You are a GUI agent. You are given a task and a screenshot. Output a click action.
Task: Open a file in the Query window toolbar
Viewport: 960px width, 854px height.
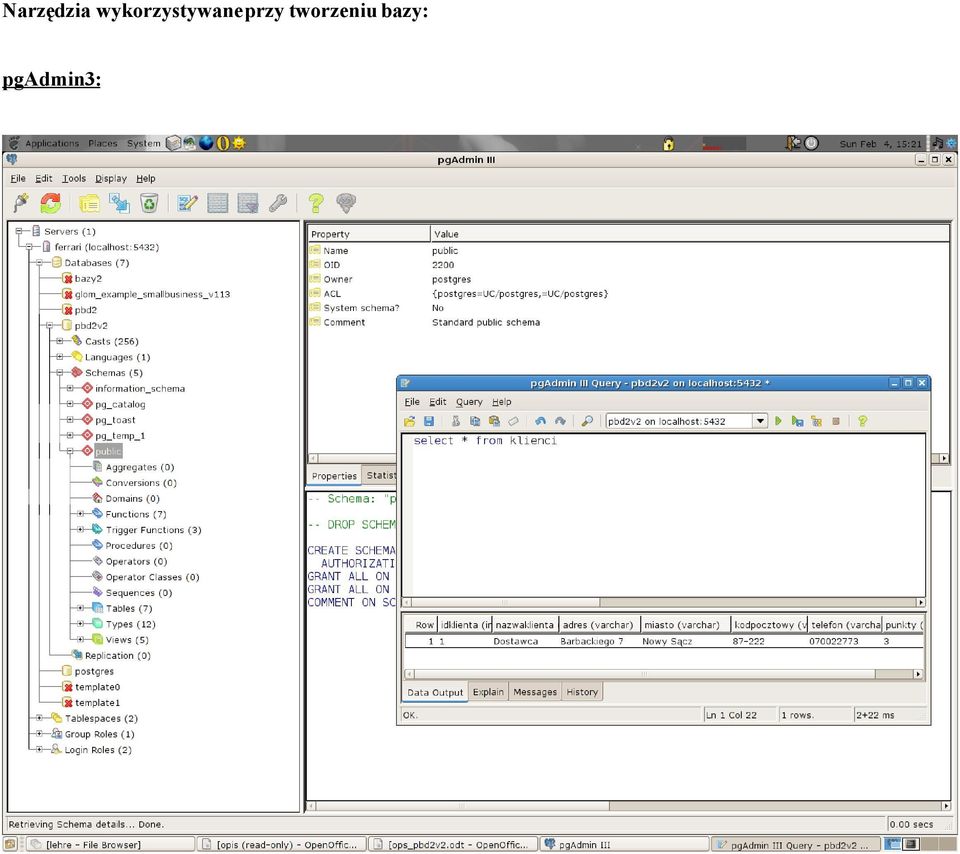[x=410, y=421]
